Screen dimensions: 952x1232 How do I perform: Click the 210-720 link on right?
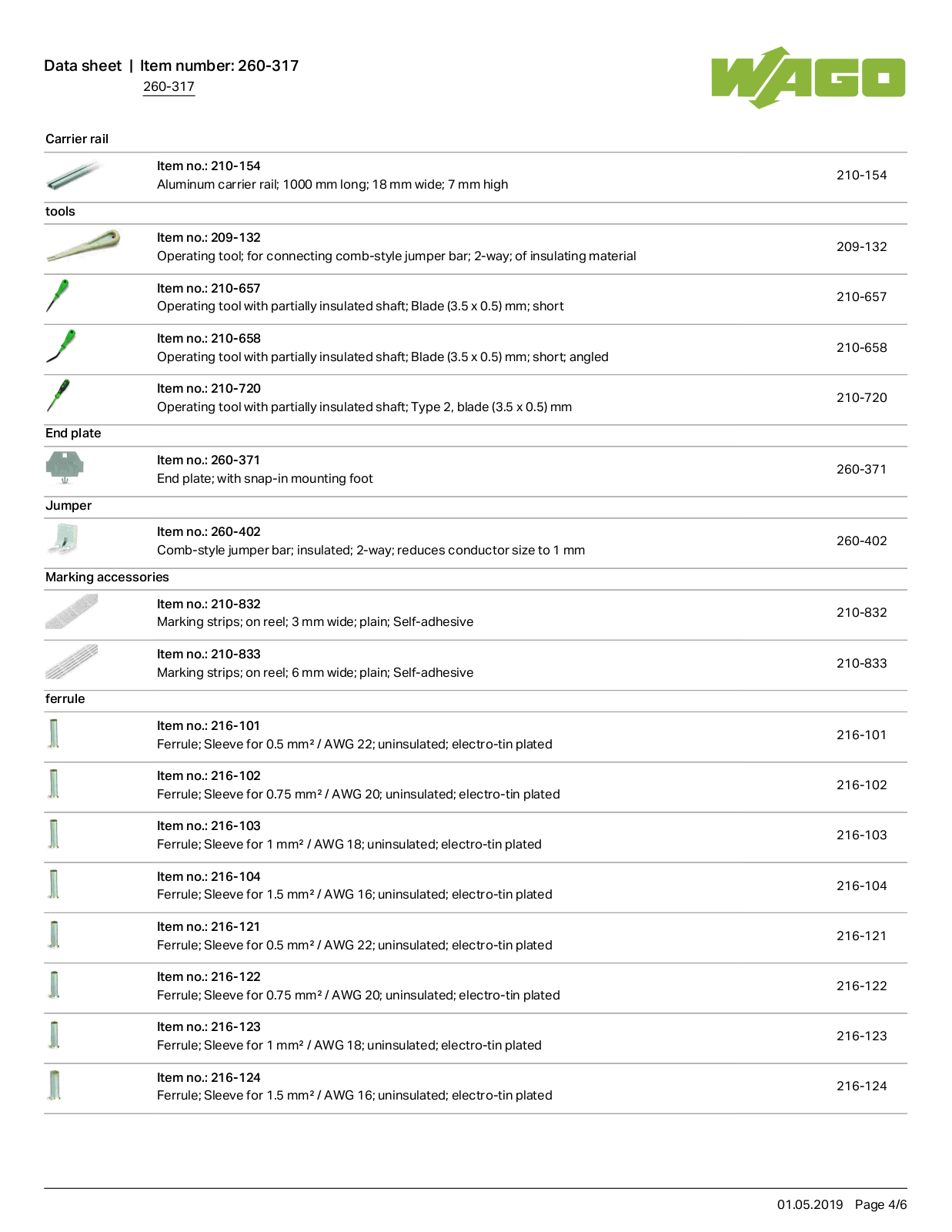click(861, 397)
